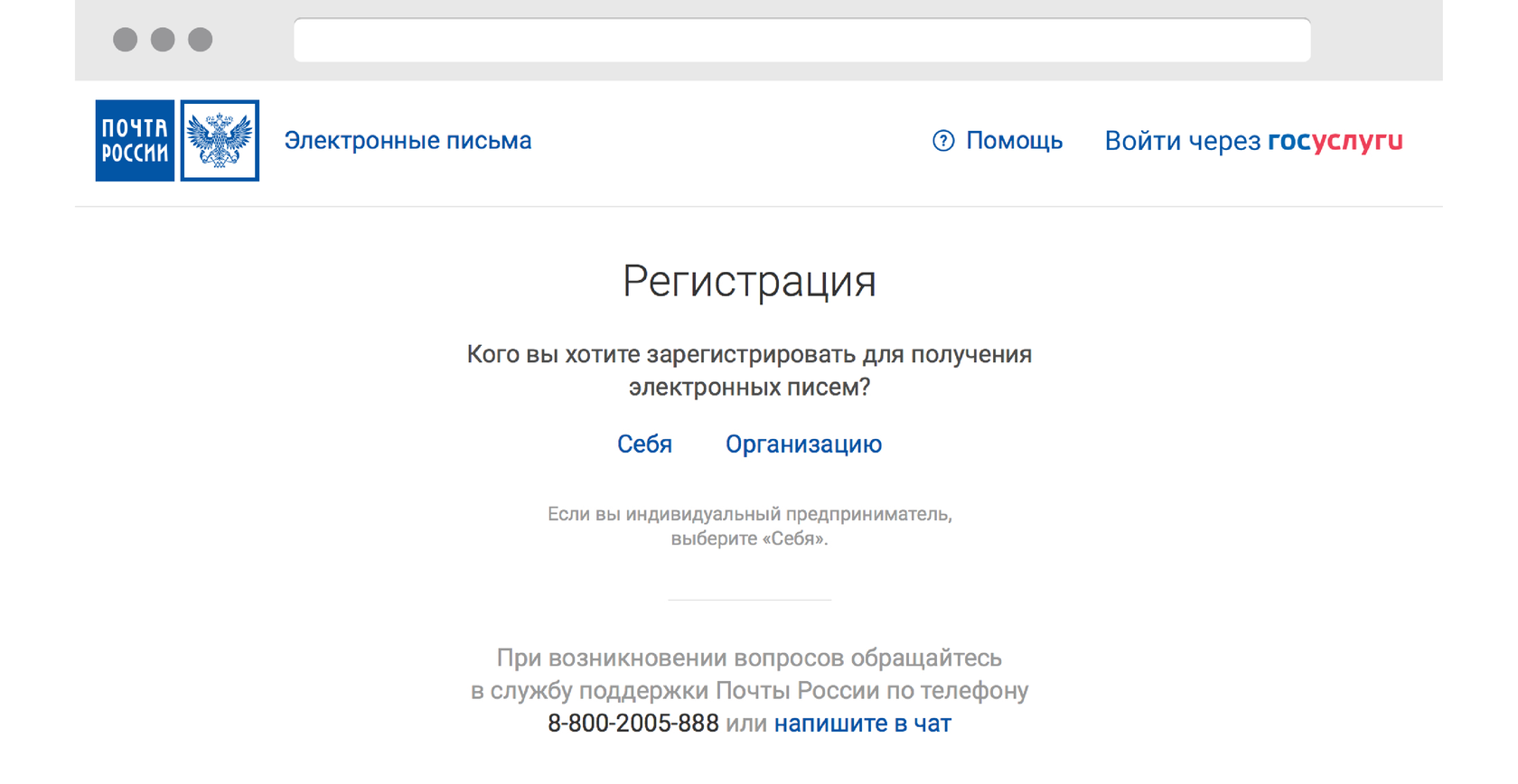Click the rightmost gray window dot
Screen dimensions: 1518x784
click(x=200, y=40)
